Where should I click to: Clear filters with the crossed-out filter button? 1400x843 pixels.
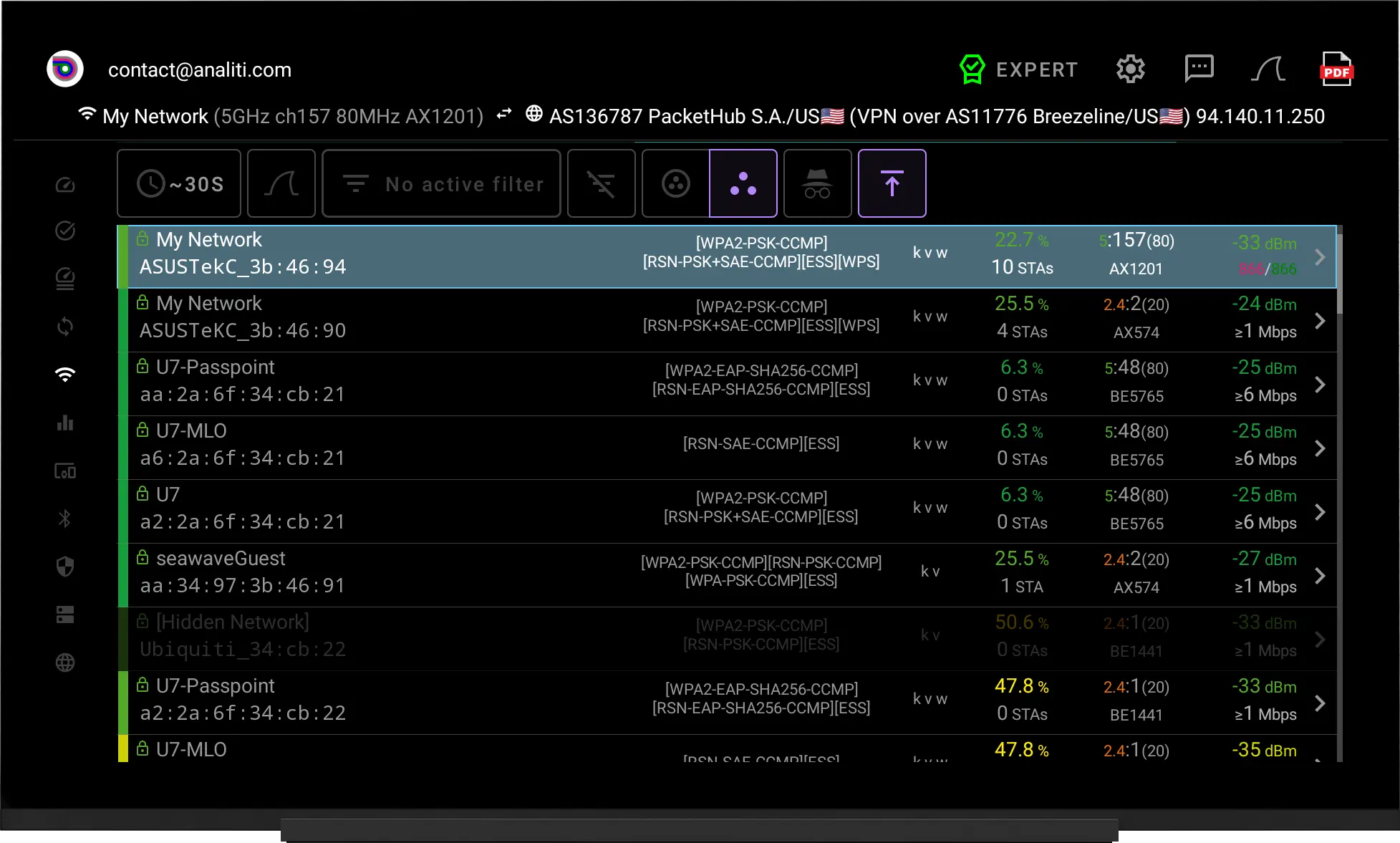[x=601, y=183]
